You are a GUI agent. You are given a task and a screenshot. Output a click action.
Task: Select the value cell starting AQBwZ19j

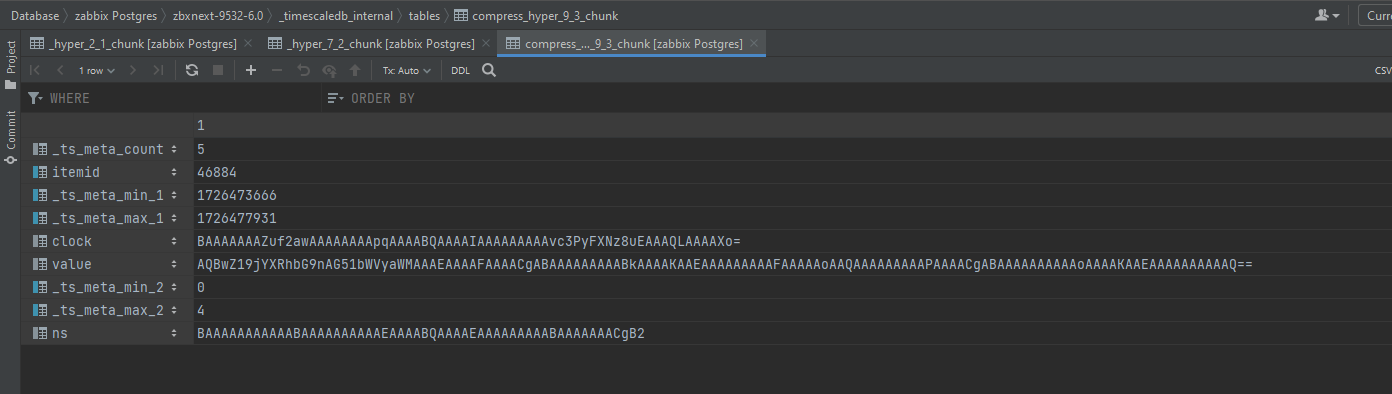pyautogui.click(x=793, y=264)
